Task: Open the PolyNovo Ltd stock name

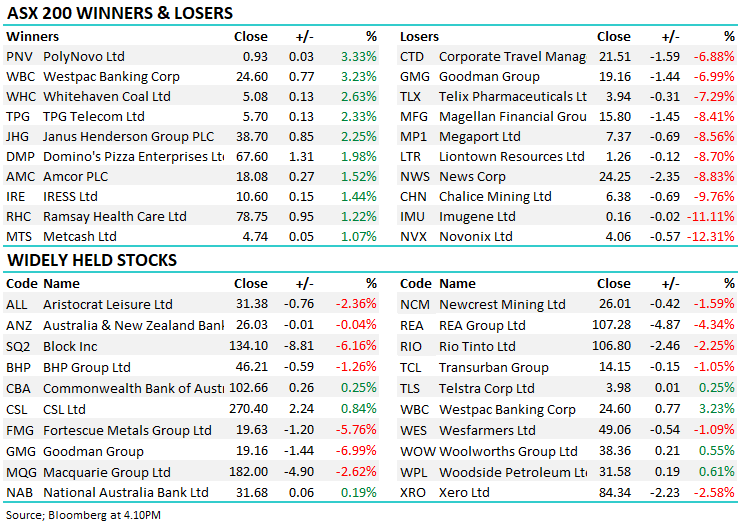Action: point(84,57)
